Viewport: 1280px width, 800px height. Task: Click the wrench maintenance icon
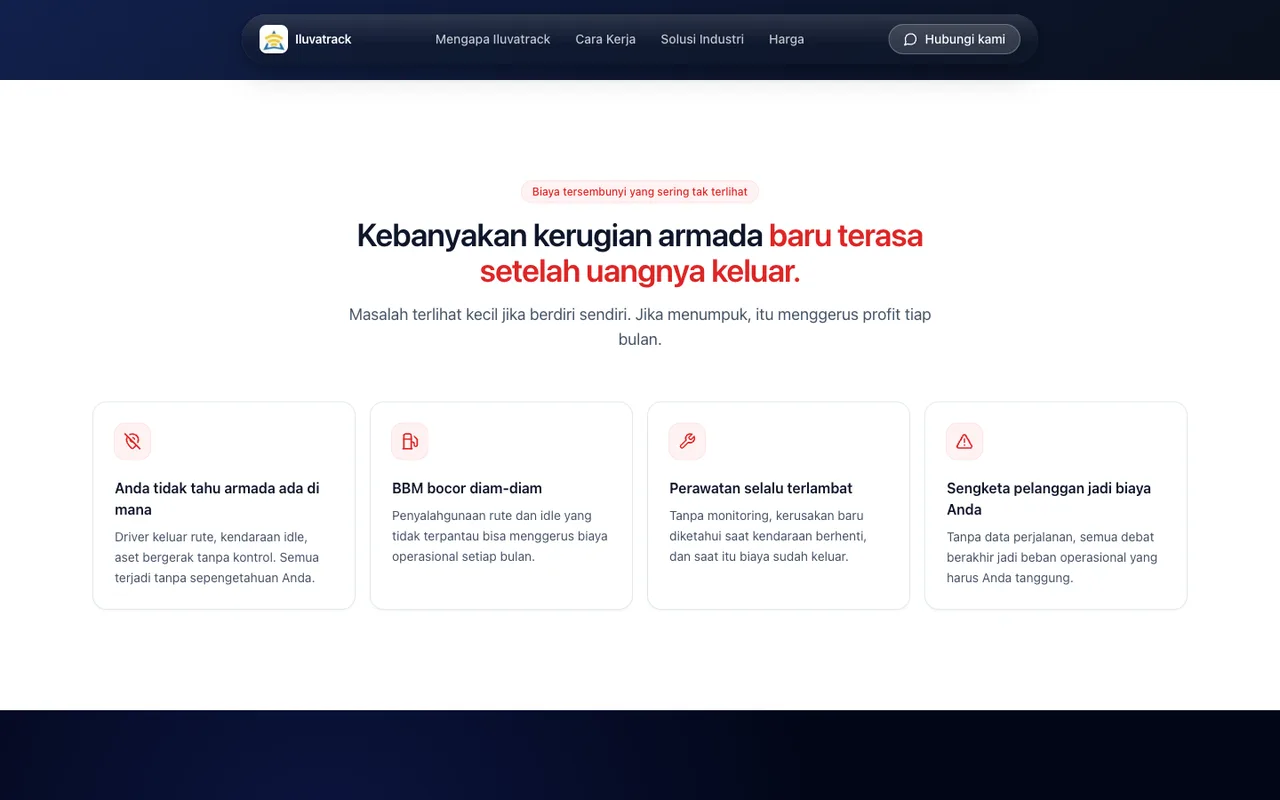[687, 441]
